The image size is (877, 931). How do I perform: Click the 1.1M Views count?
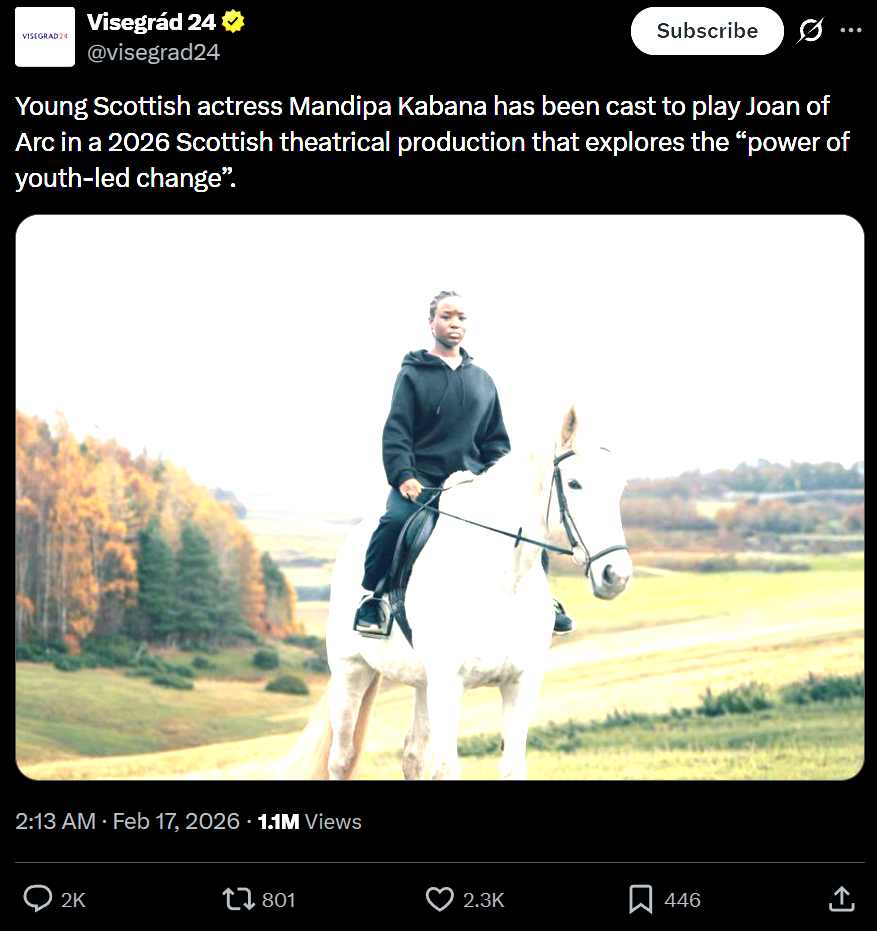tap(309, 822)
